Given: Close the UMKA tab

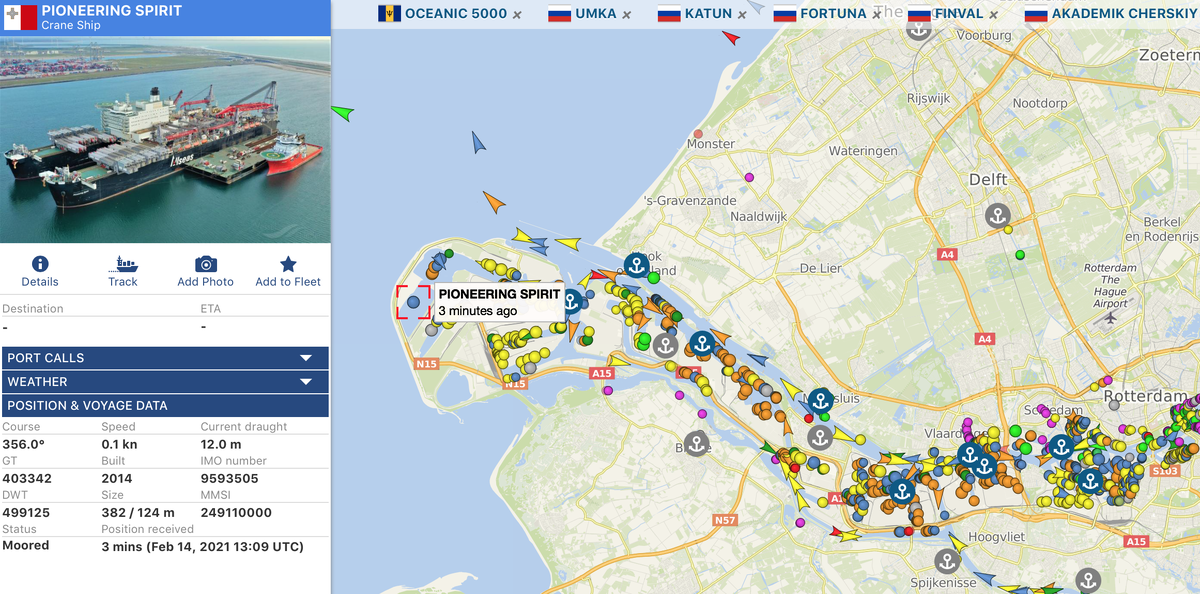Looking at the screenshot, I should 627,15.
